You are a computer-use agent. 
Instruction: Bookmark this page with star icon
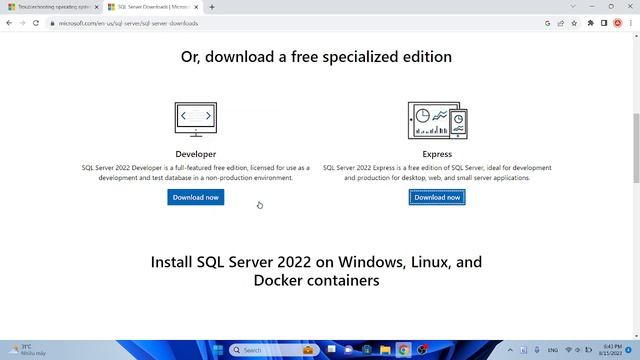(574, 23)
